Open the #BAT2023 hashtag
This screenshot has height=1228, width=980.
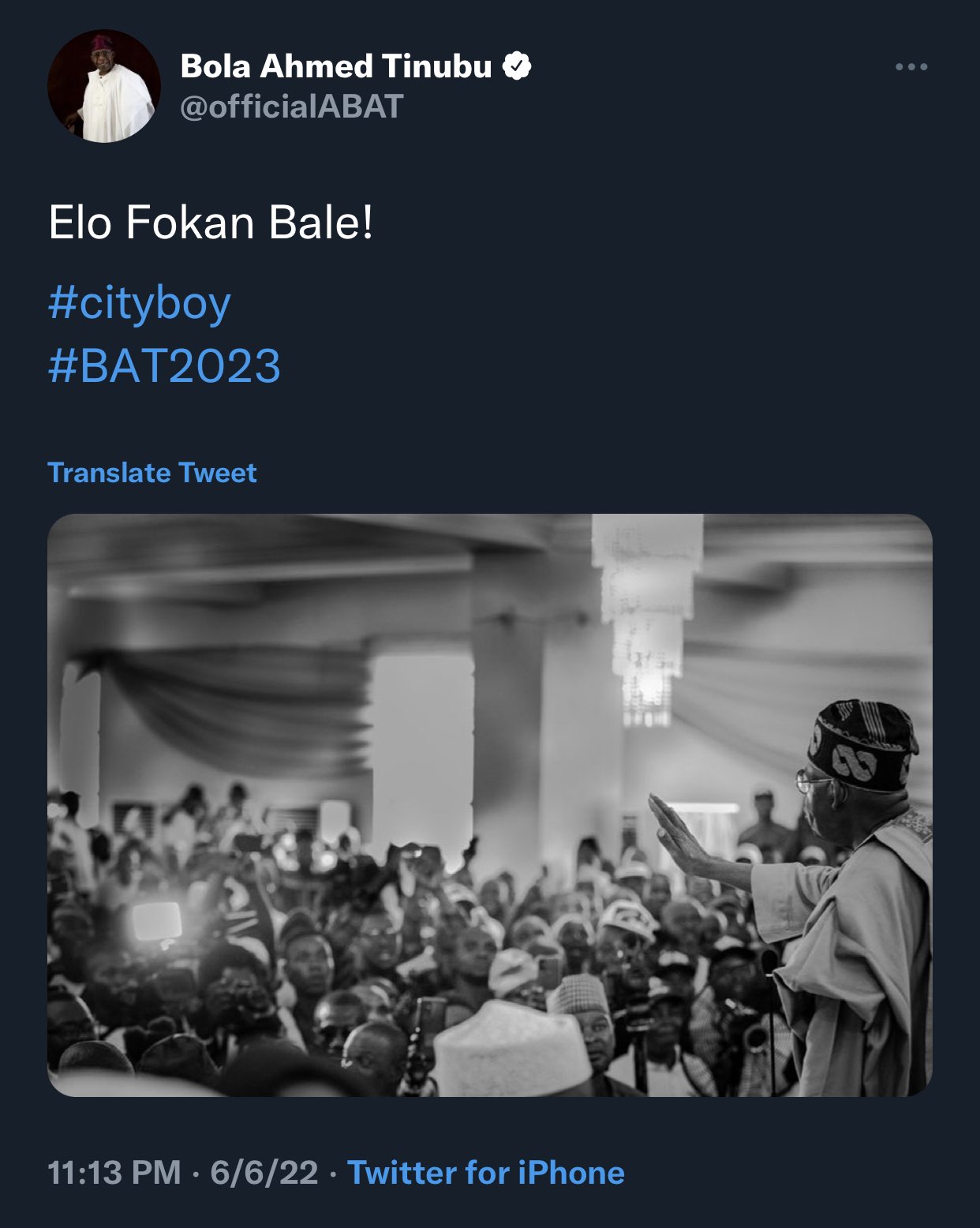(164, 365)
